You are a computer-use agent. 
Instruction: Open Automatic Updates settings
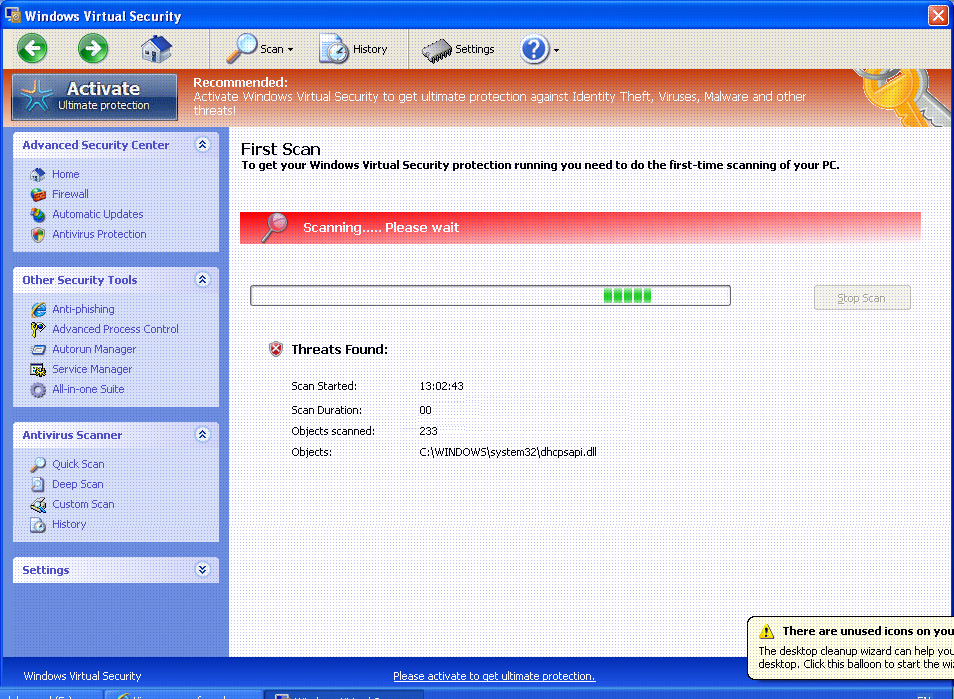coord(97,214)
